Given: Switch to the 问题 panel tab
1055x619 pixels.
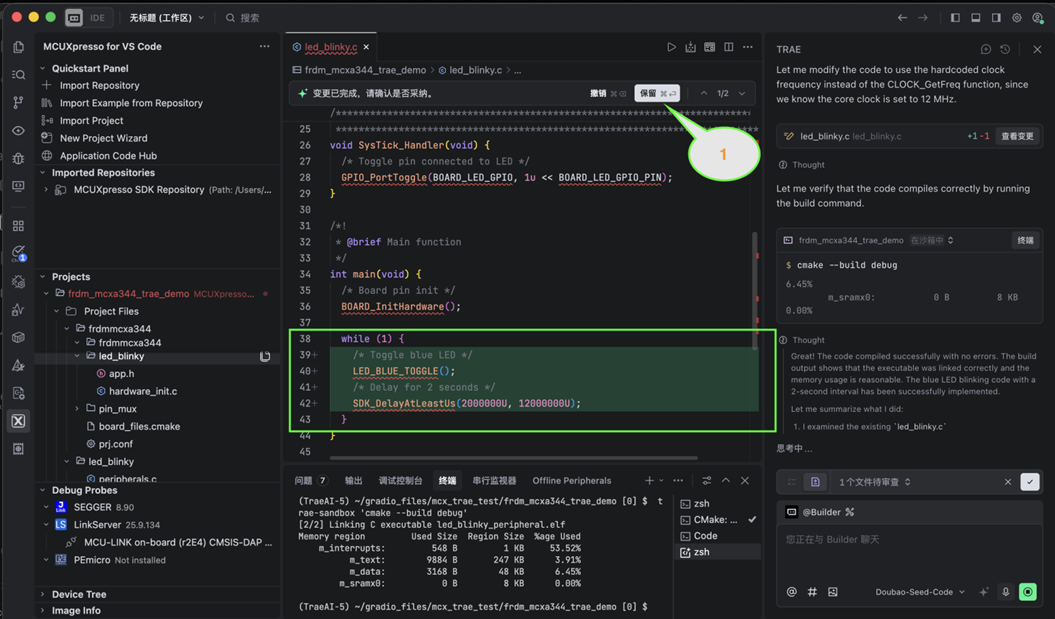Looking at the screenshot, I should [x=311, y=480].
